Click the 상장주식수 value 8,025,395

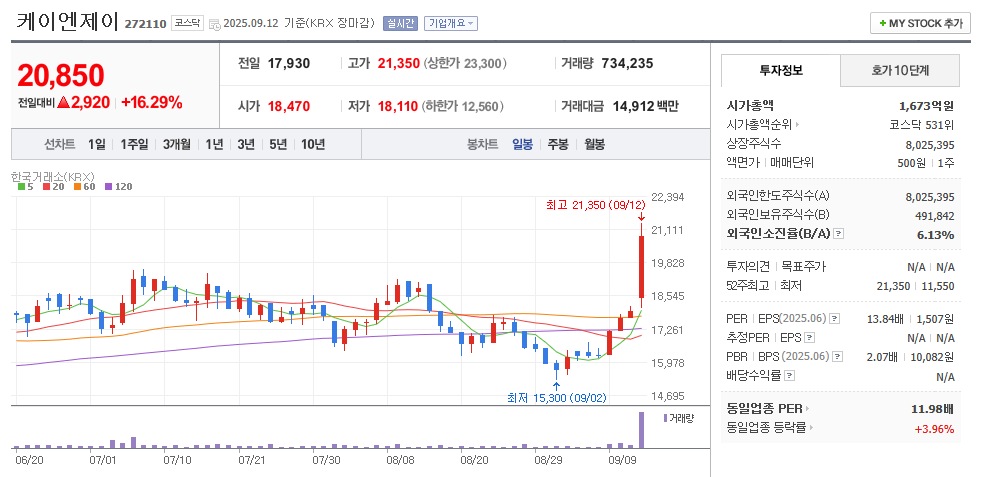click(x=930, y=145)
